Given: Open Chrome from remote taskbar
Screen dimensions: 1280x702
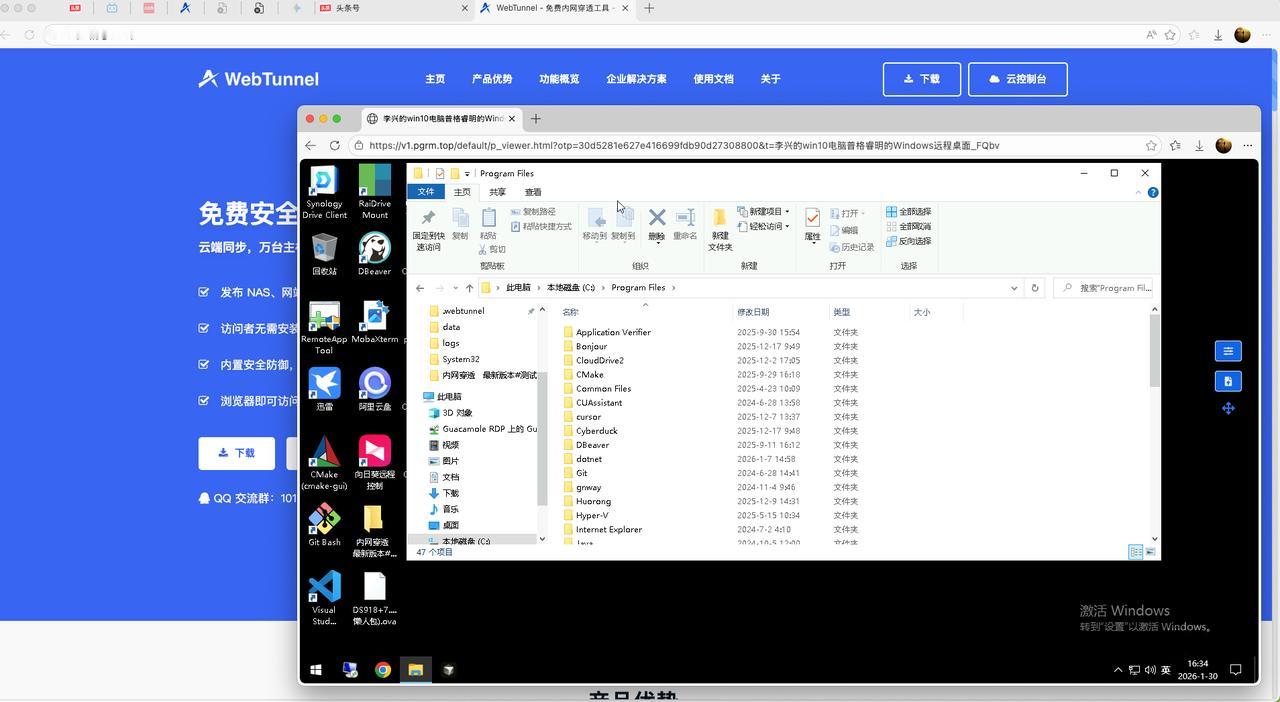Looking at the screenshot, I should point(383,670).
